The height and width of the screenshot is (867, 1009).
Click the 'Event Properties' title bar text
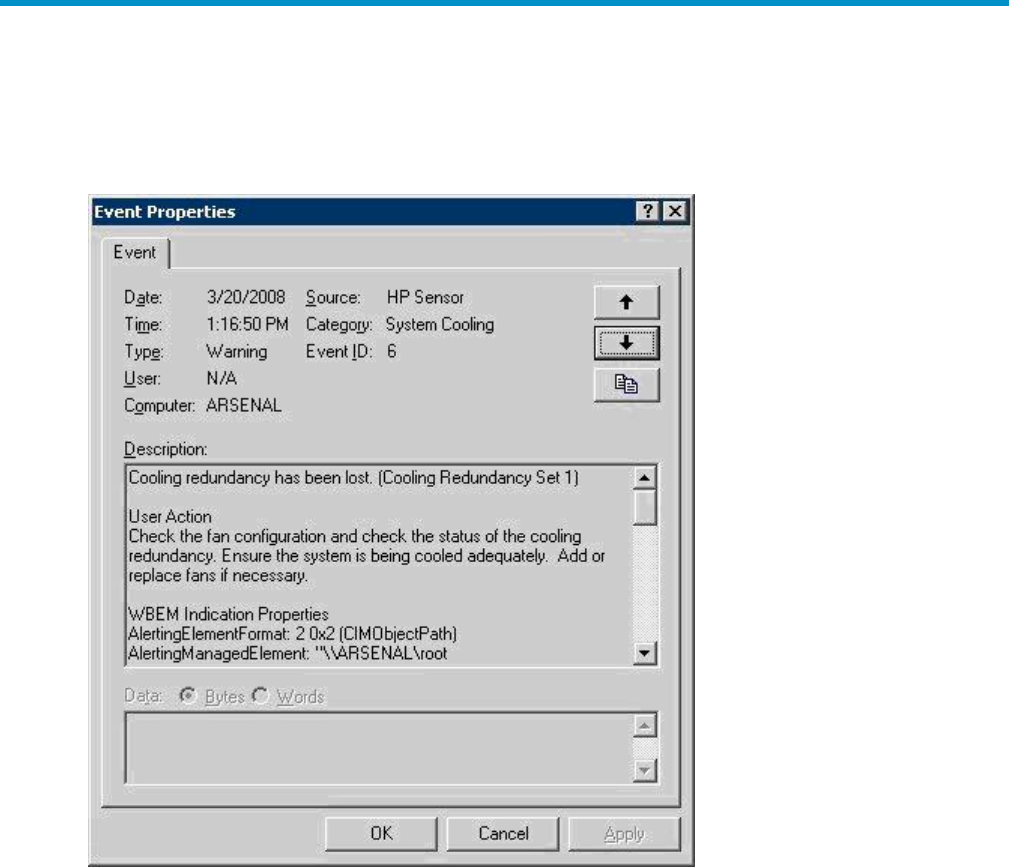(165, 212)
